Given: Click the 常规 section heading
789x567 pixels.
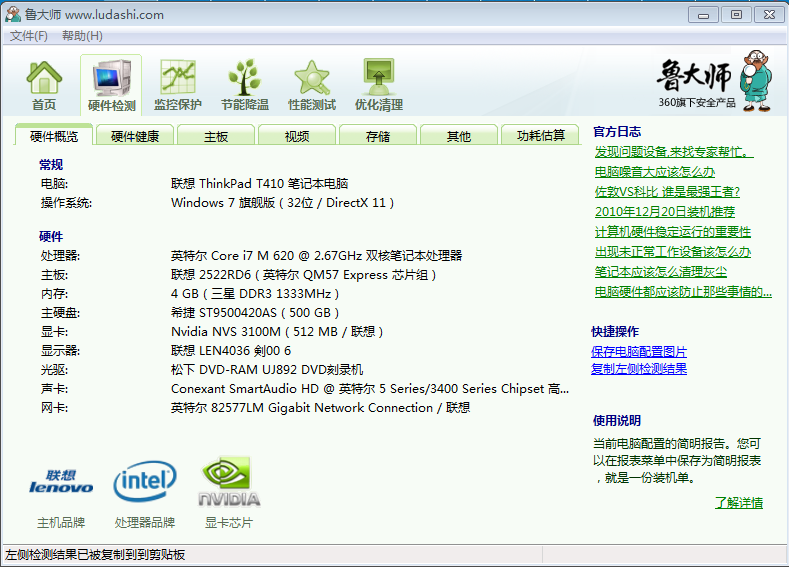Looking at the screenshot, I should pyautogui.click(x=51, y=165).
